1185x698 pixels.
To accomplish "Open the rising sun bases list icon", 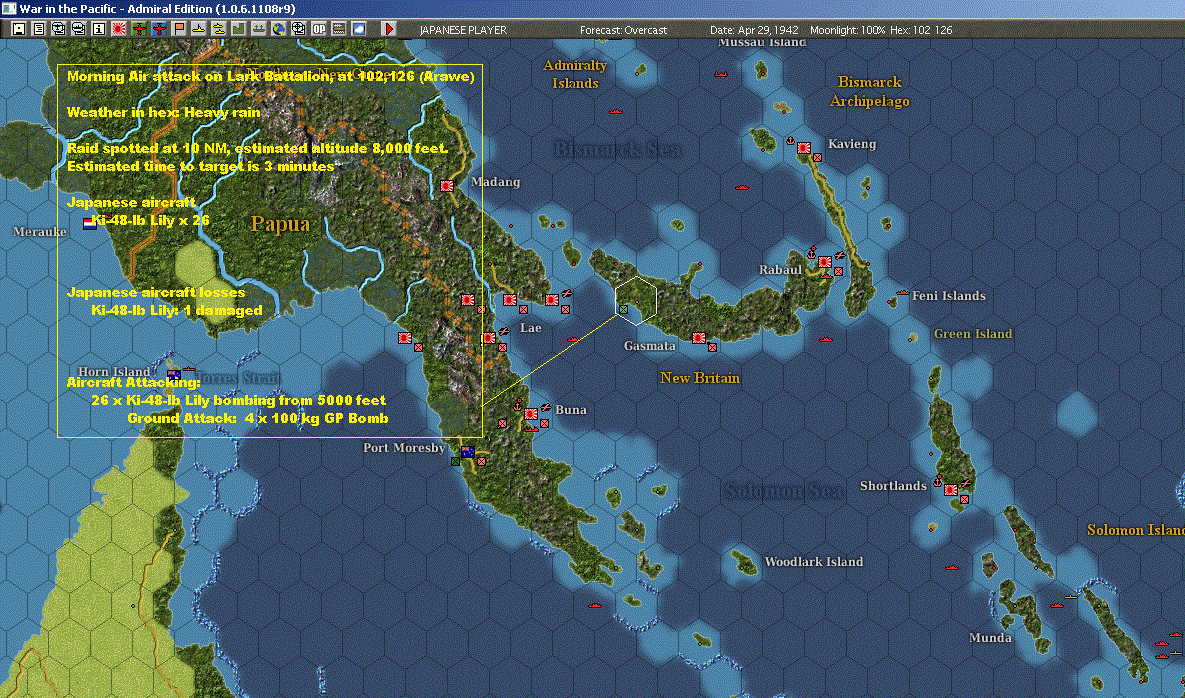I will pyautogui.click(x=119, y=29).
